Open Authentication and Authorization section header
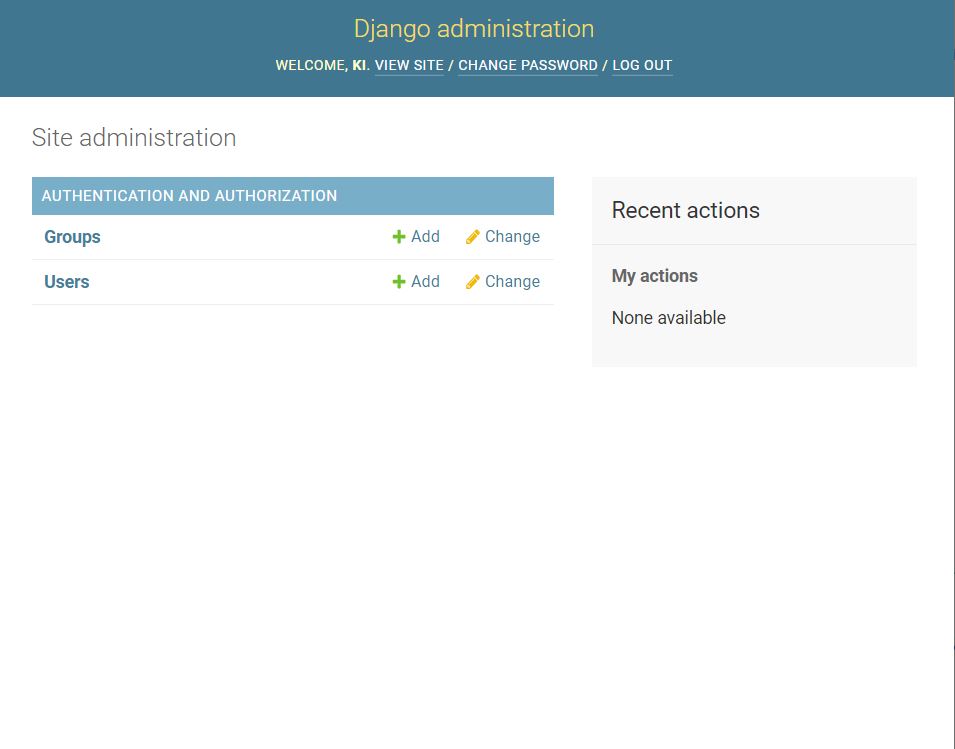The image size is (955, 749). [x=189, y=195]
